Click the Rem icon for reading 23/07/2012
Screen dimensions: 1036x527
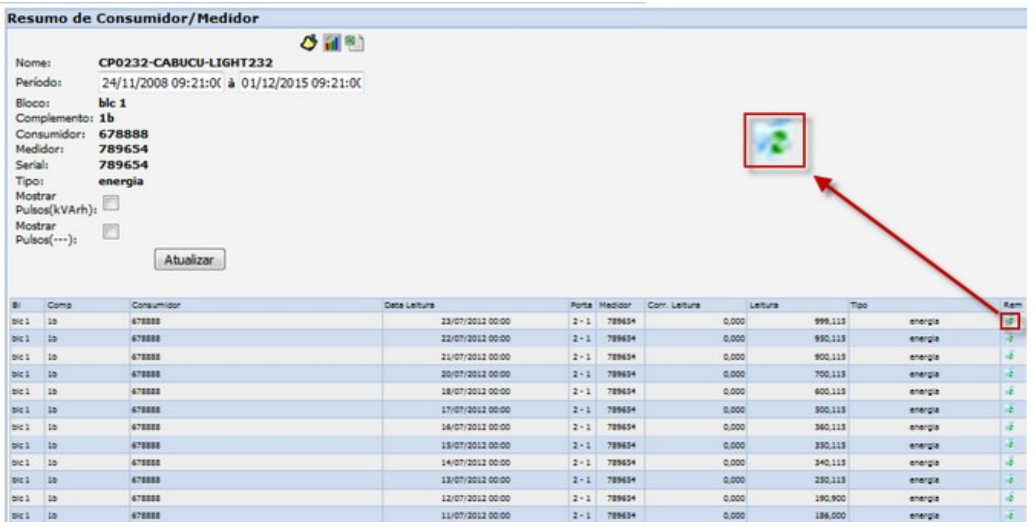click(1010, 321)
